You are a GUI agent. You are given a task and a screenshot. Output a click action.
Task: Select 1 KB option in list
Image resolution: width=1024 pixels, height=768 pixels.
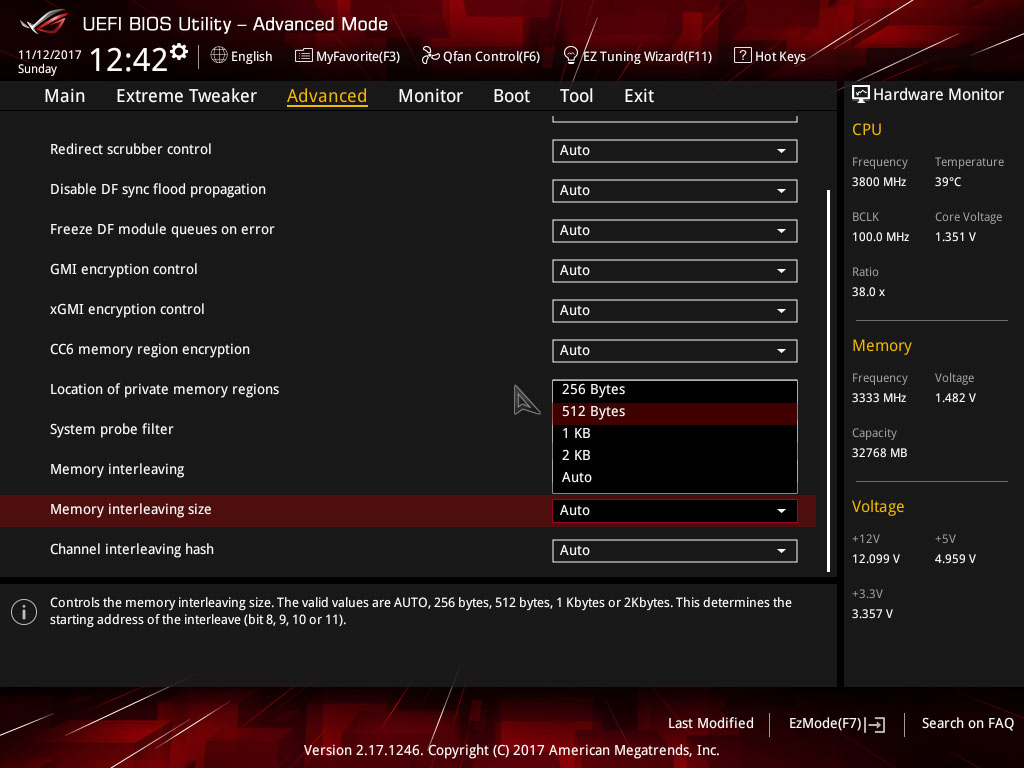[x=675, y=434]
